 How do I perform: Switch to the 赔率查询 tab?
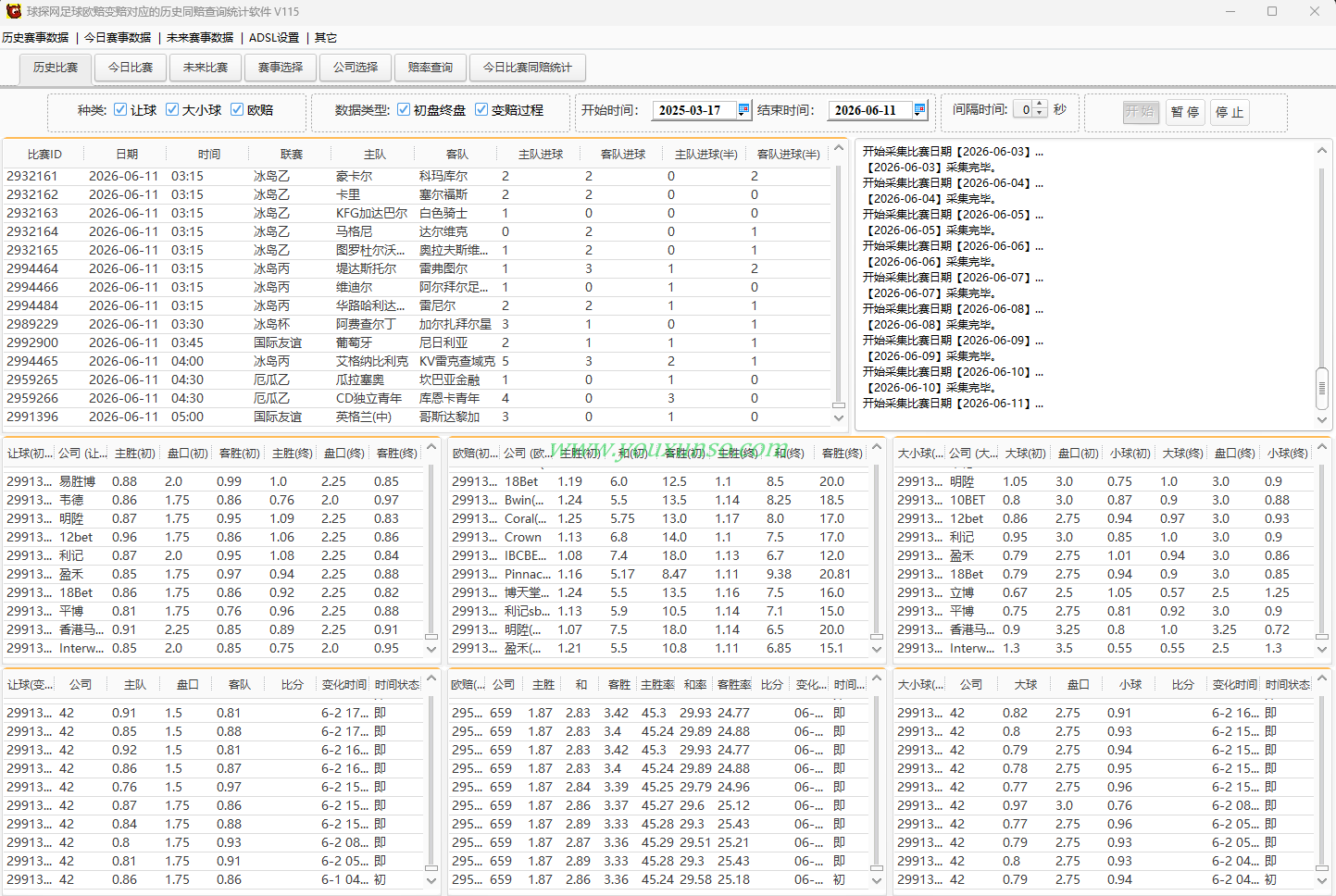pyautogui.click(x=431, y=68)
